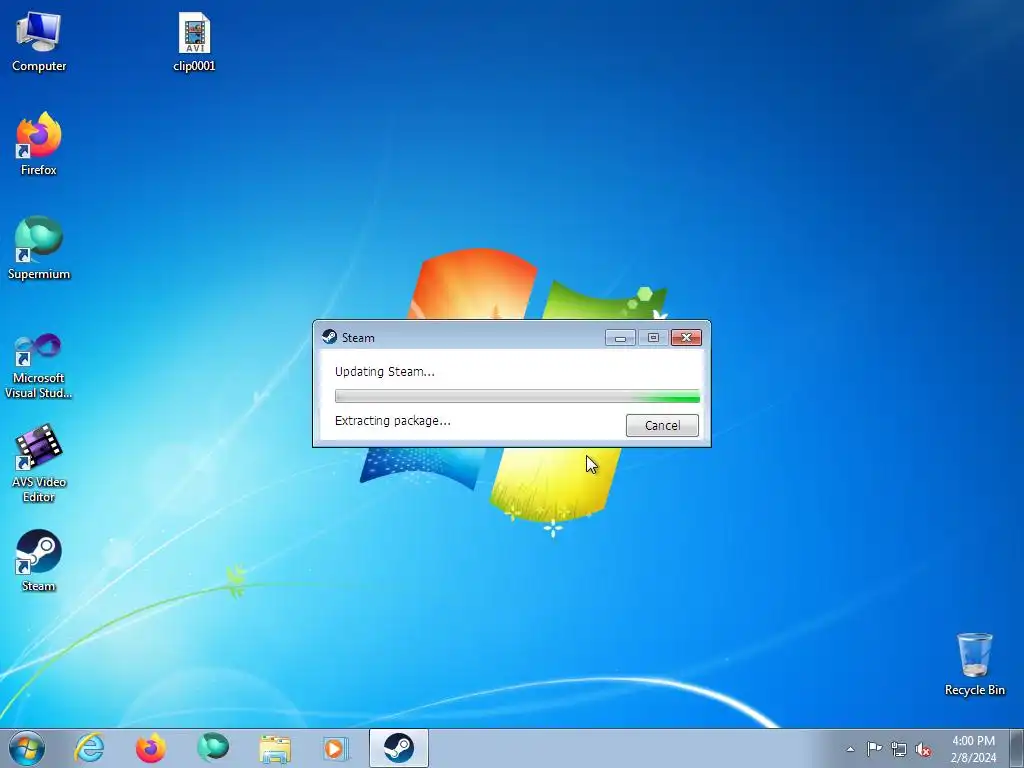Click the muted volume tray icon
This screenshot has height=768, width=1024.
coord(923,749)
